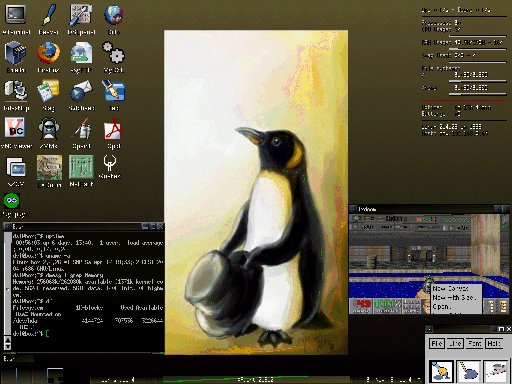The width and height of the screenshot is (512, 384).
Task: Open the blue server cube desktop icon
Action: pyautogui.click(x=15, y=53)
